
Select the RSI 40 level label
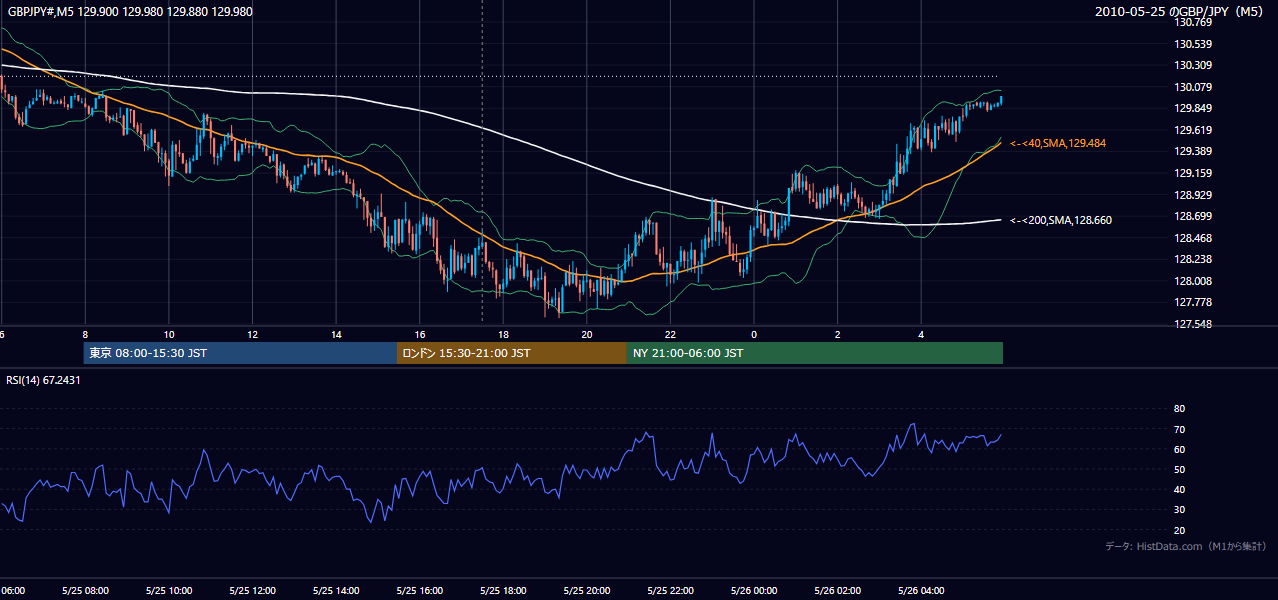1179,490
